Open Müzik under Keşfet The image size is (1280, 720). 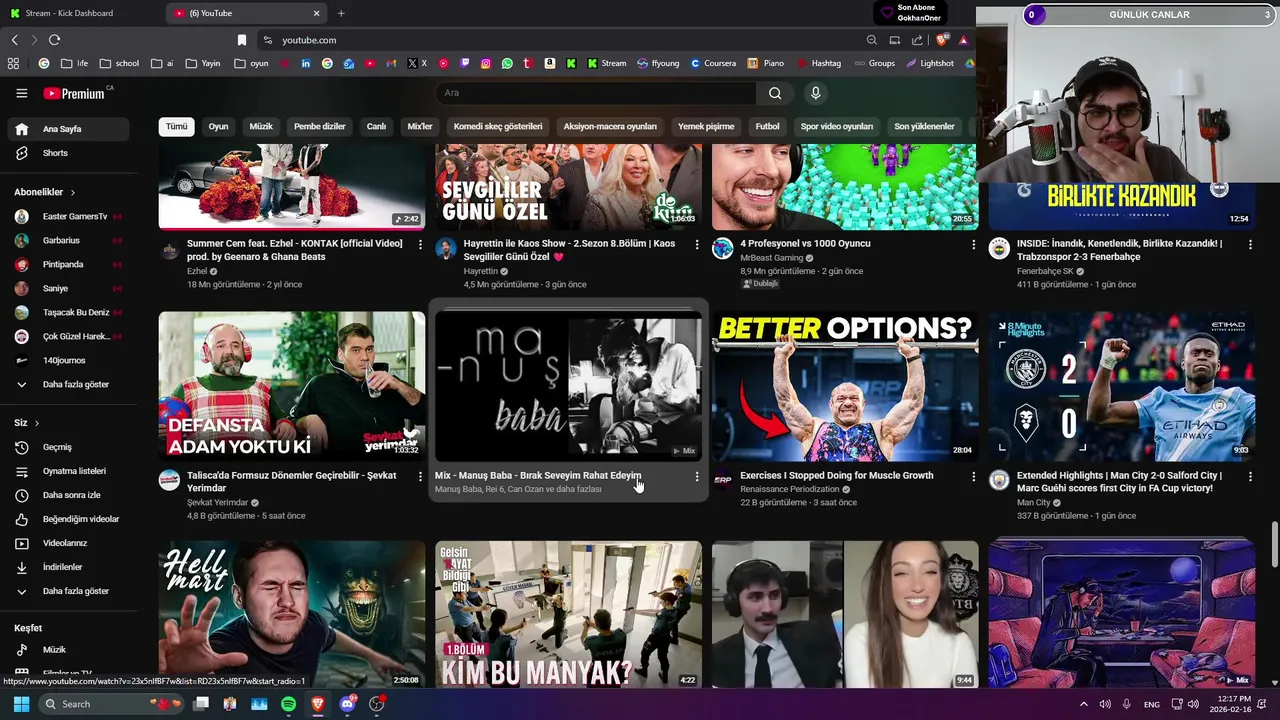point(66,650)
